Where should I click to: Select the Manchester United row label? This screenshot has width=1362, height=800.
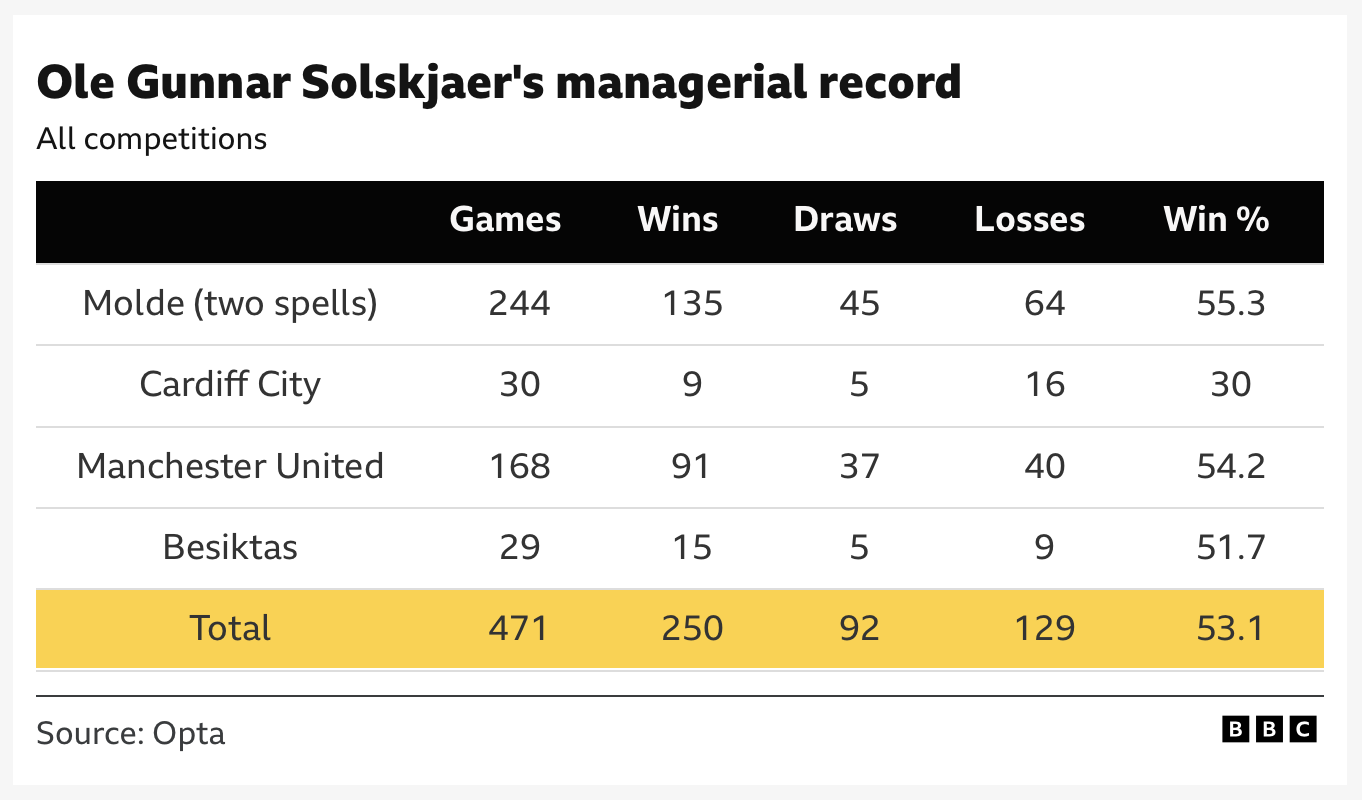pyautogui.click(x=230, y=466)
